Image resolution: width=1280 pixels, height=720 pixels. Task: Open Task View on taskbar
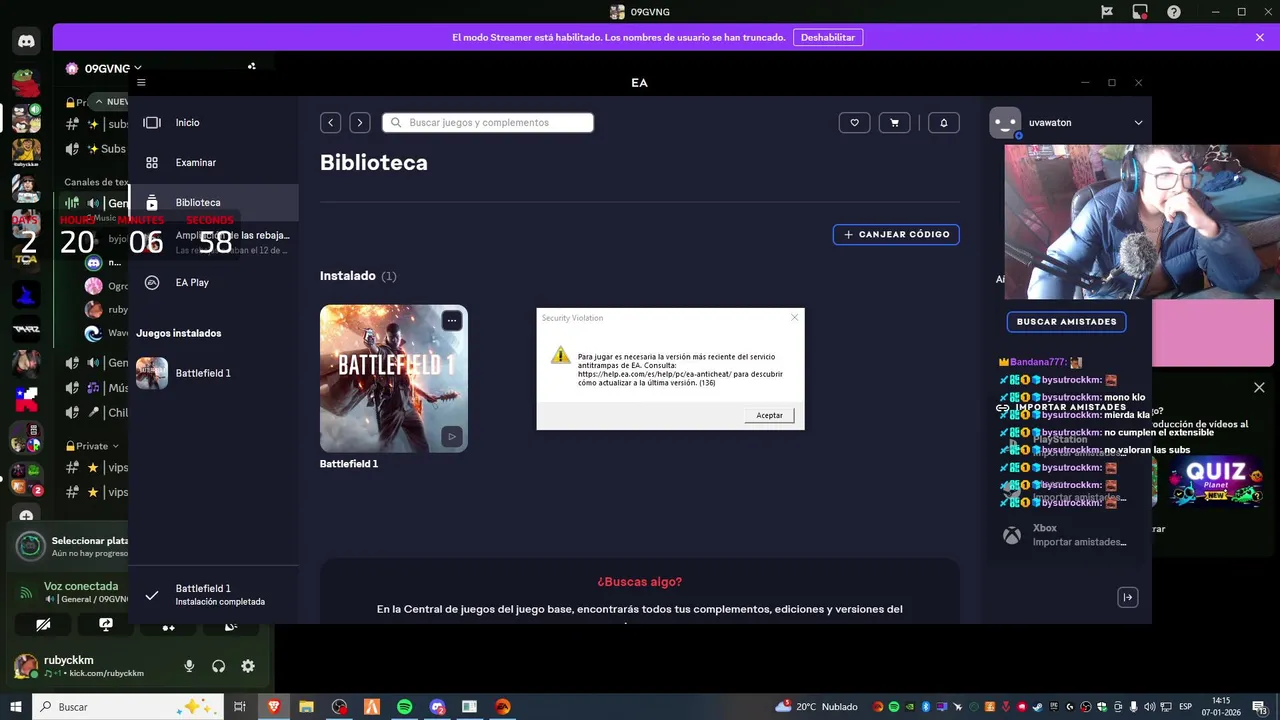240,707
